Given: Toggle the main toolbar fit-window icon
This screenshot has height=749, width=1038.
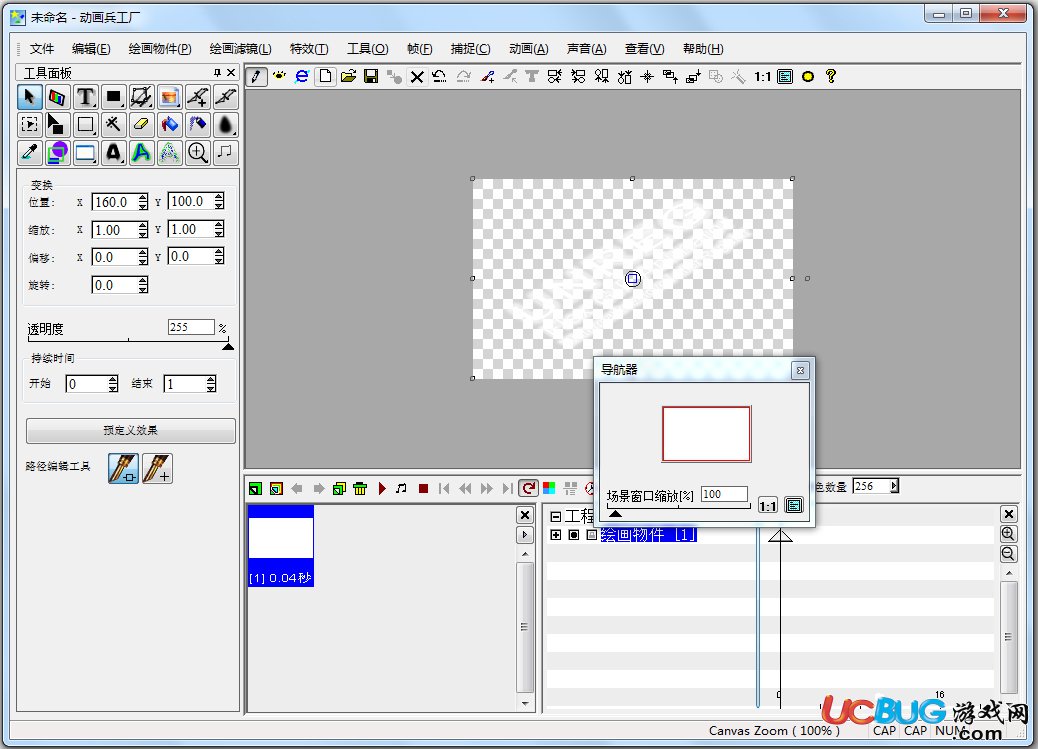Looking at the screenshot, I should point(785,77).
